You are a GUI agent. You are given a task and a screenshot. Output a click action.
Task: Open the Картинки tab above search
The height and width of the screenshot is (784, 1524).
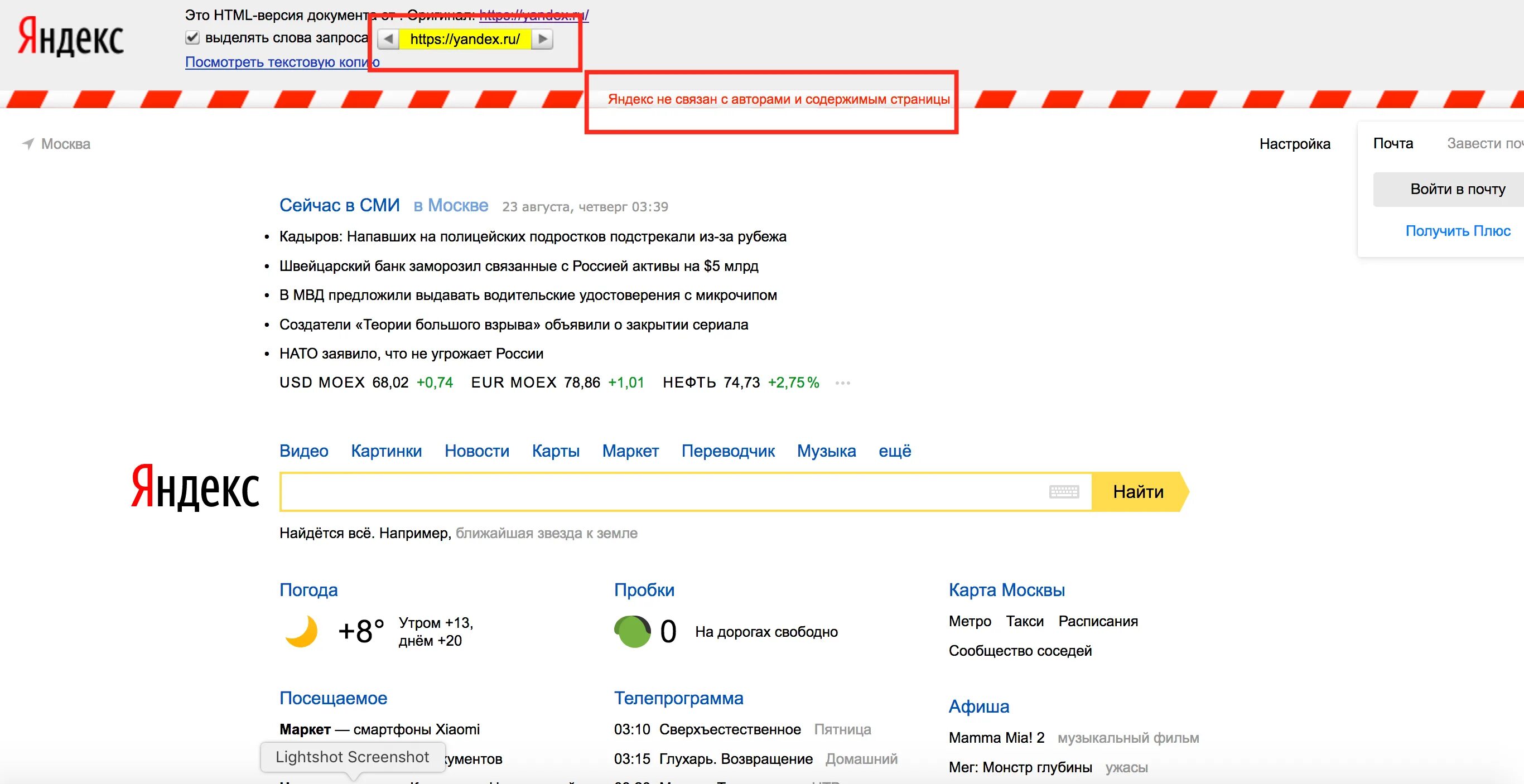[387, 451]
